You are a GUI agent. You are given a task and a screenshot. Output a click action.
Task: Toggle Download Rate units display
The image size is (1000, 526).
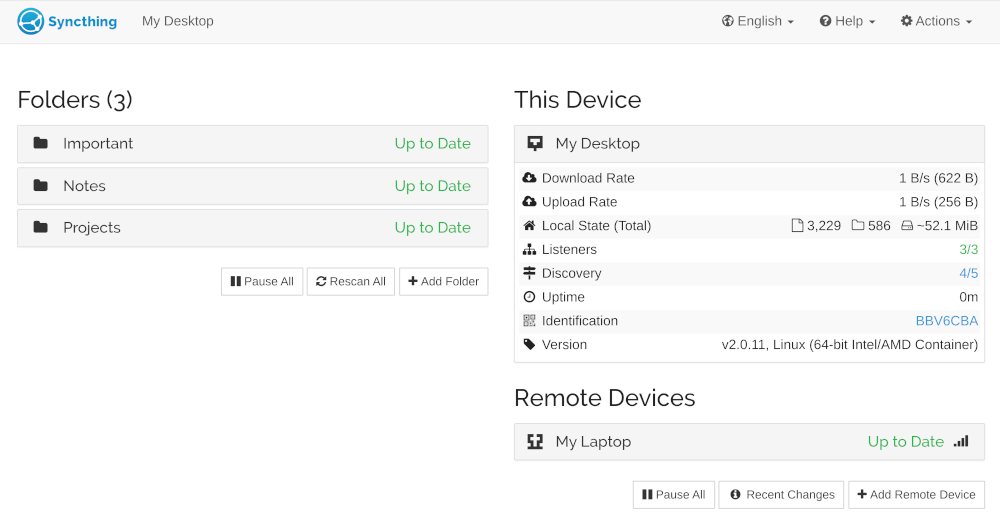(x=938, y=178)
